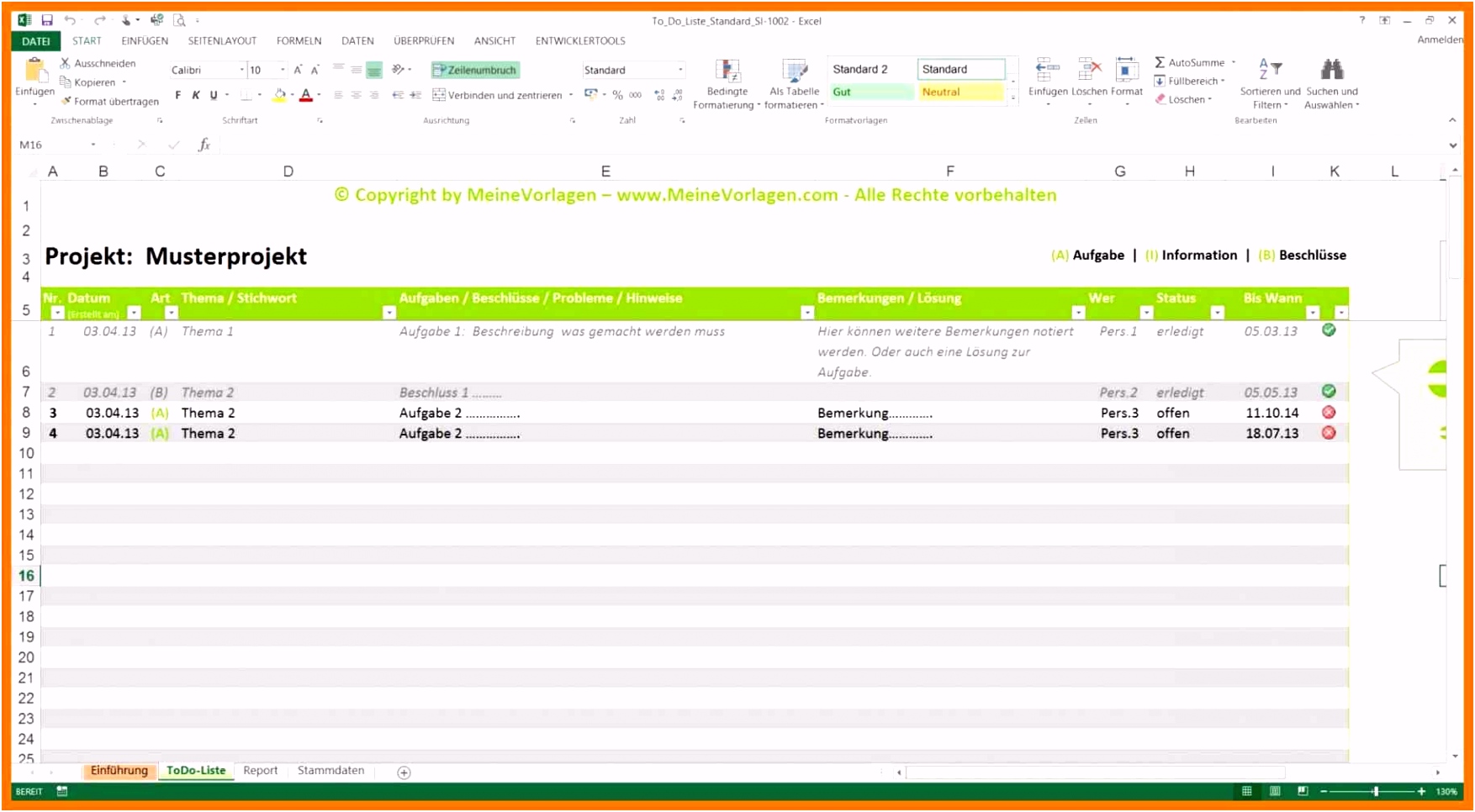Increase font size with the larger A icon
This screenshot has height=812, width=1475.
(x=298, y=70)
